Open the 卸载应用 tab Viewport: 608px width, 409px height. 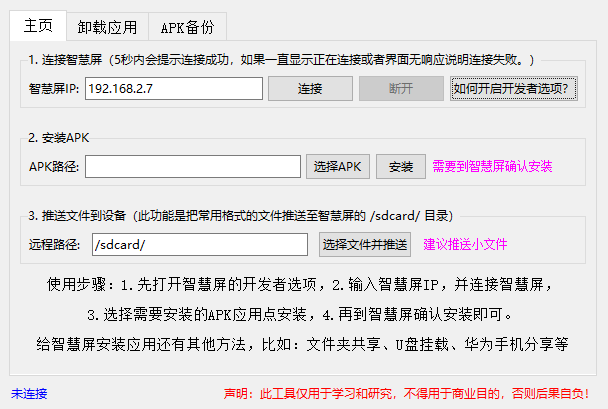[x=107, y=27]
